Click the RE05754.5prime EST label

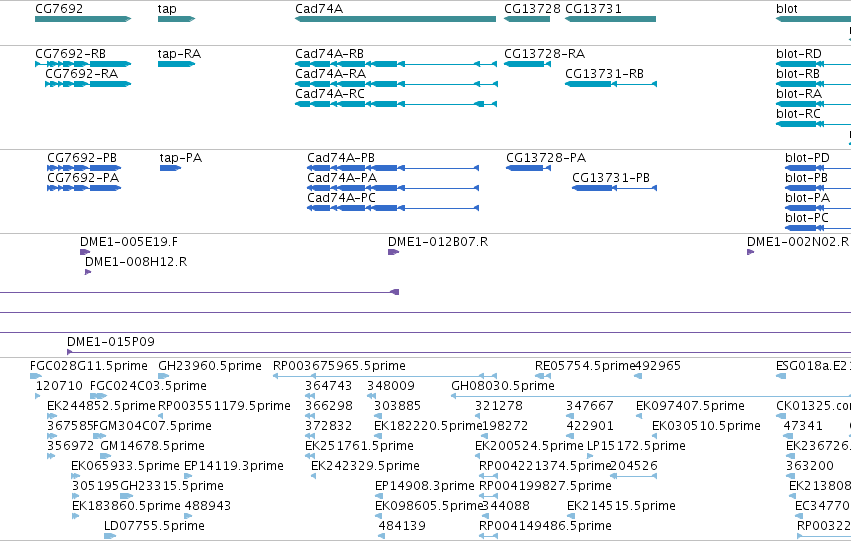(585, 366)
